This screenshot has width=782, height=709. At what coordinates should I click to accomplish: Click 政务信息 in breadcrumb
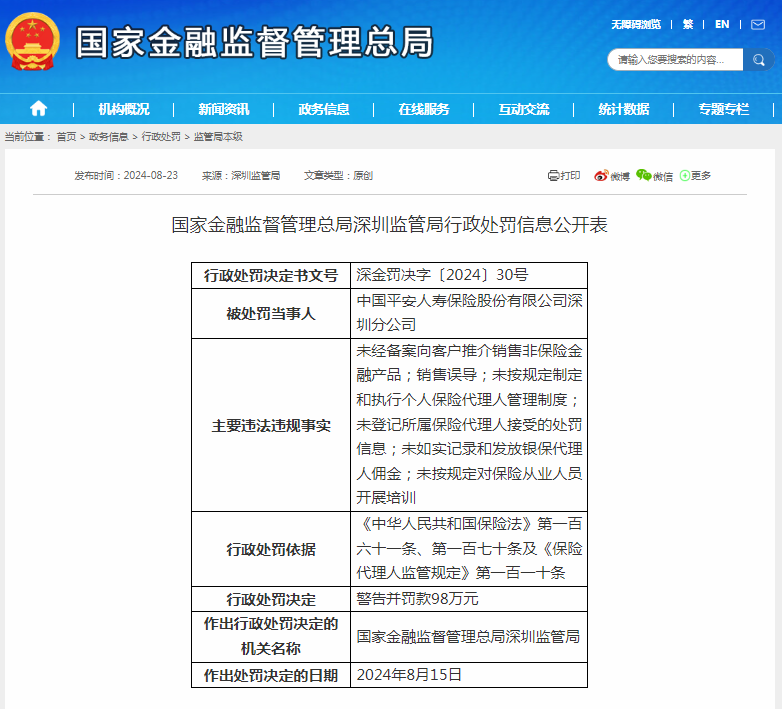109,137
